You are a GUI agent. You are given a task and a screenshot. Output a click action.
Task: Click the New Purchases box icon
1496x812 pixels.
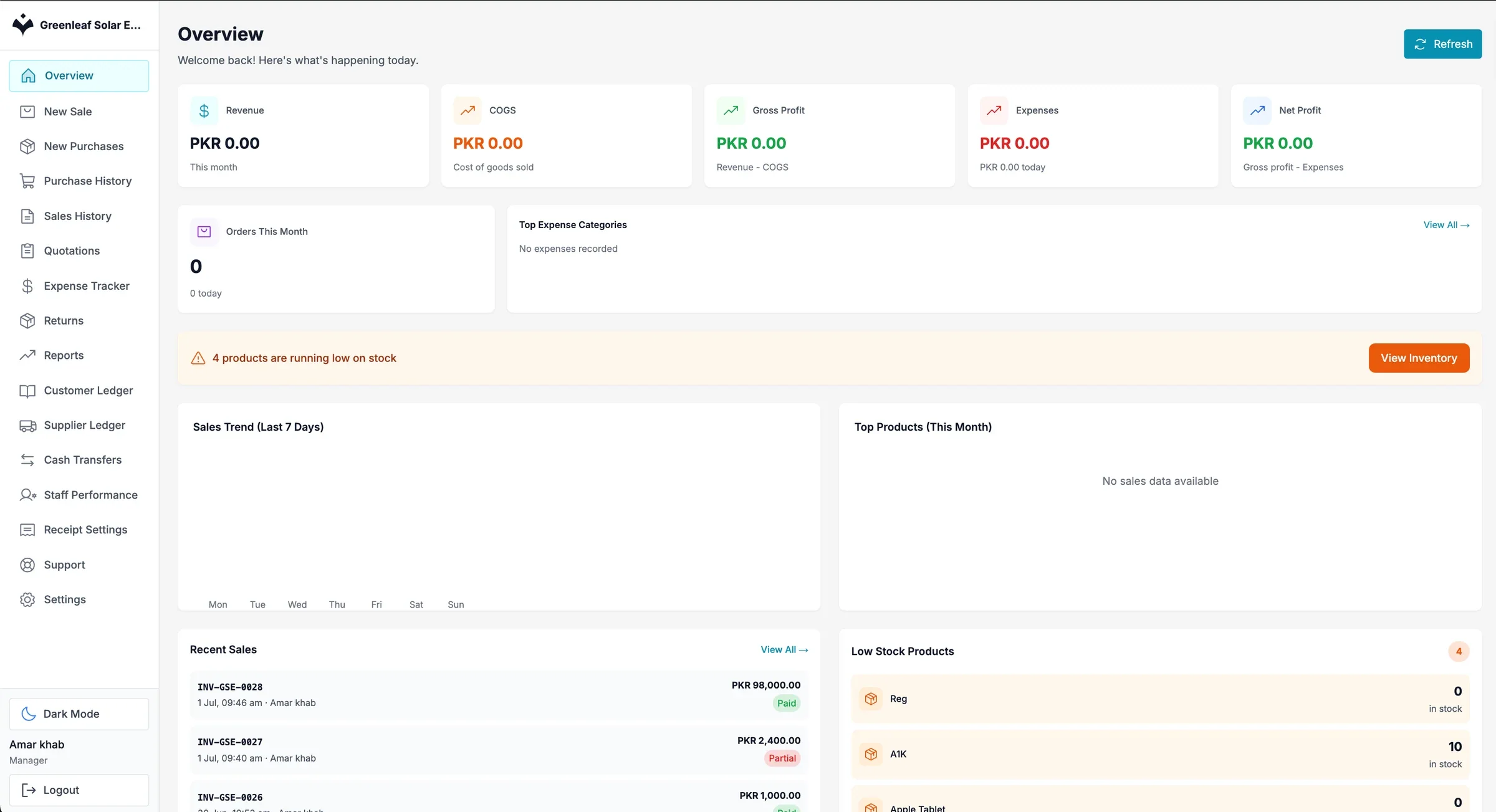tap(27, 146)
